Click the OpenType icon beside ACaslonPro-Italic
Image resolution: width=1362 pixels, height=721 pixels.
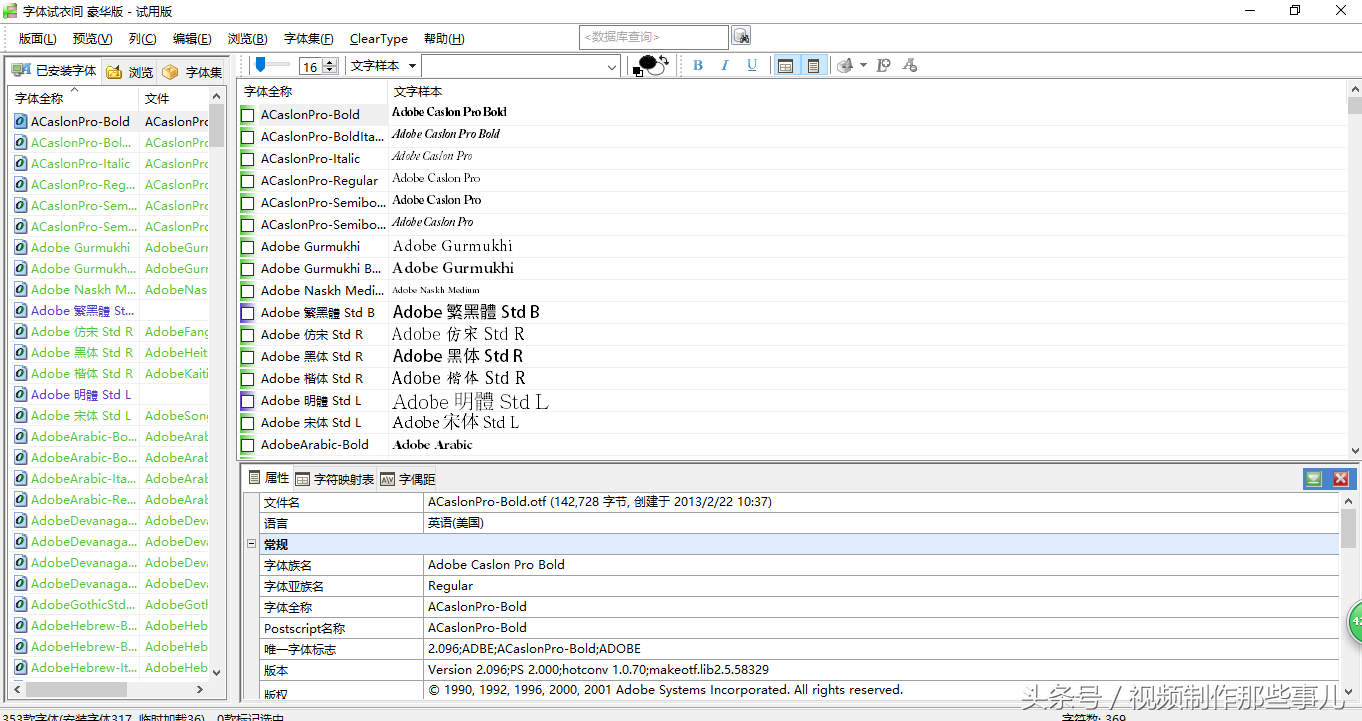[21, 163]
